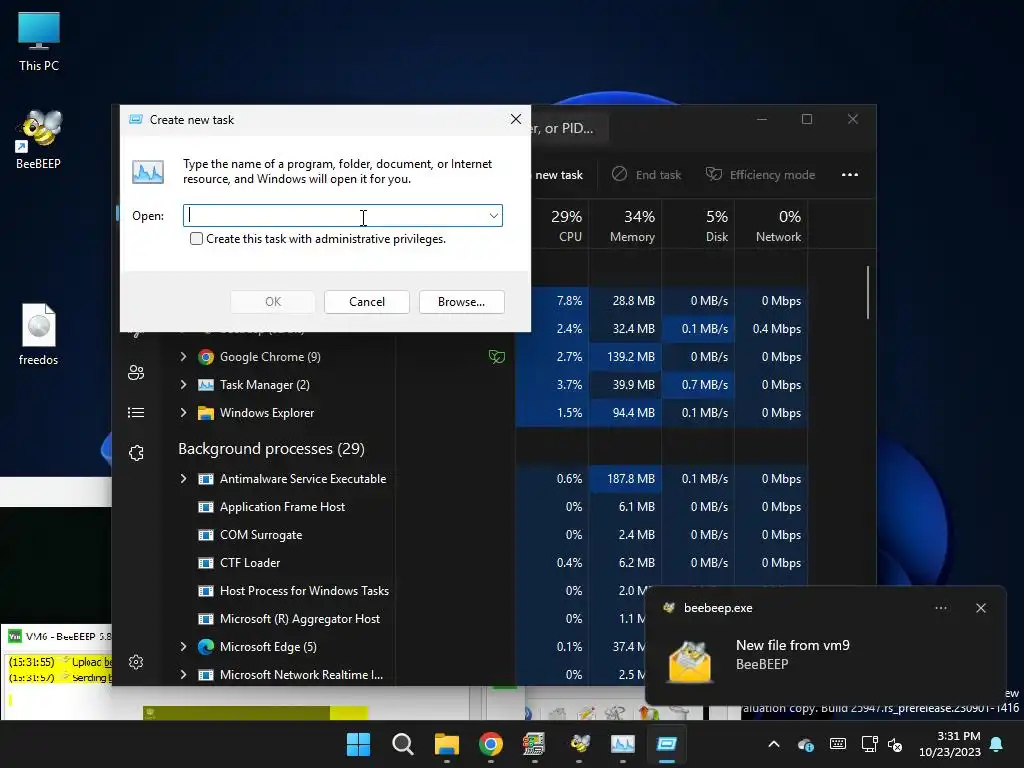Click the CTF Loader process icon

click(206, 563)
